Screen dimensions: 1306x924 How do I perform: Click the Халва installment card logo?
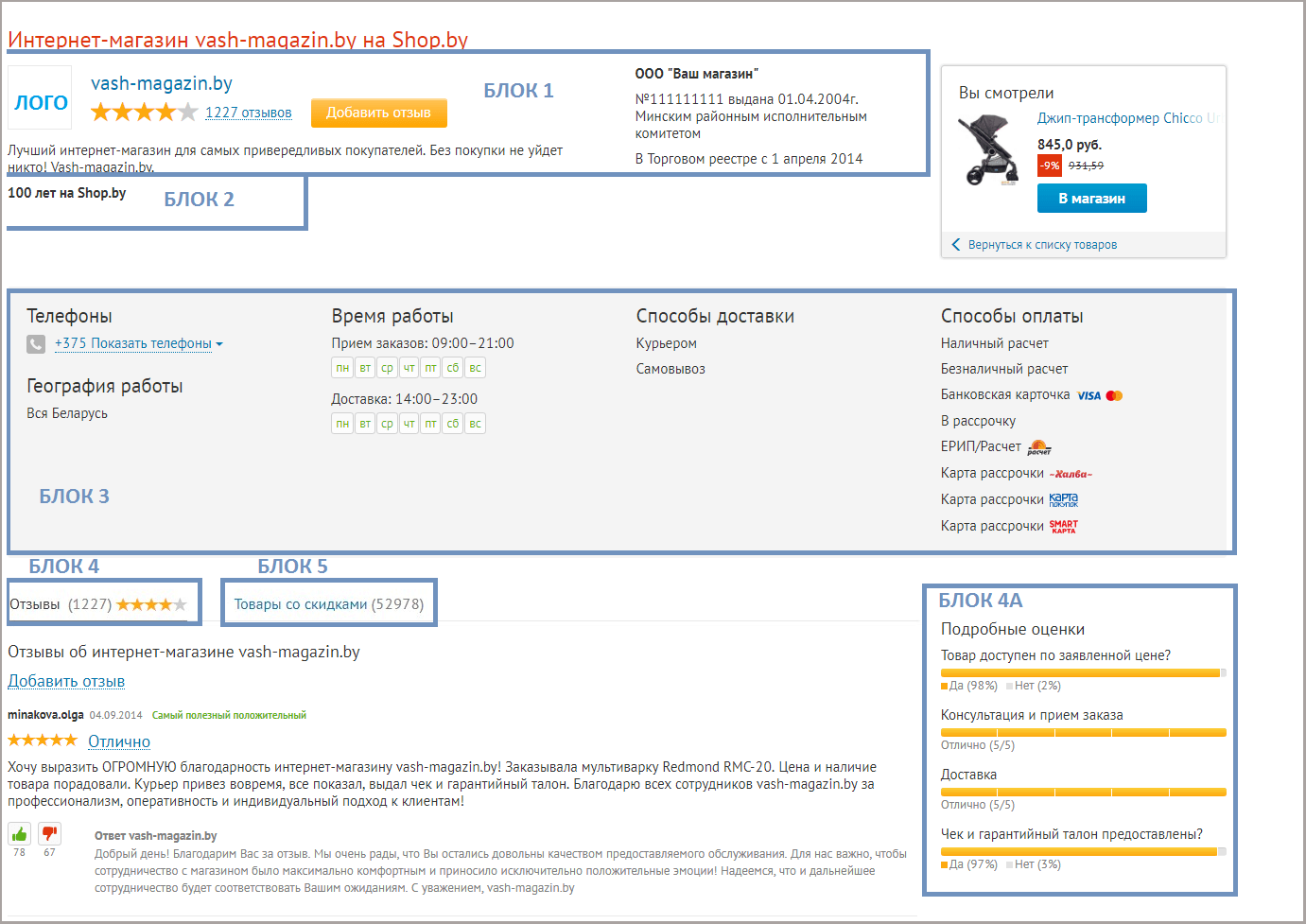tap(1071, 474)
